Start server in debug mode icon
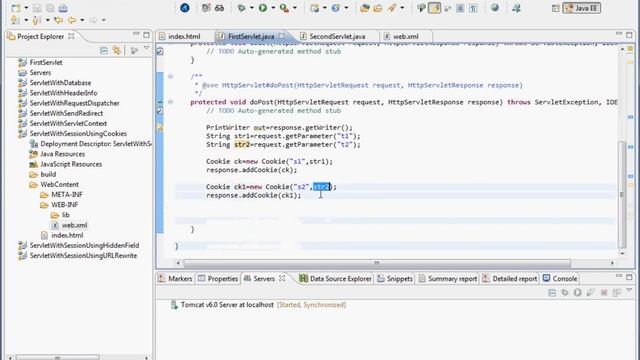This screenshot has height=360, width=640. tap(565, 293)
